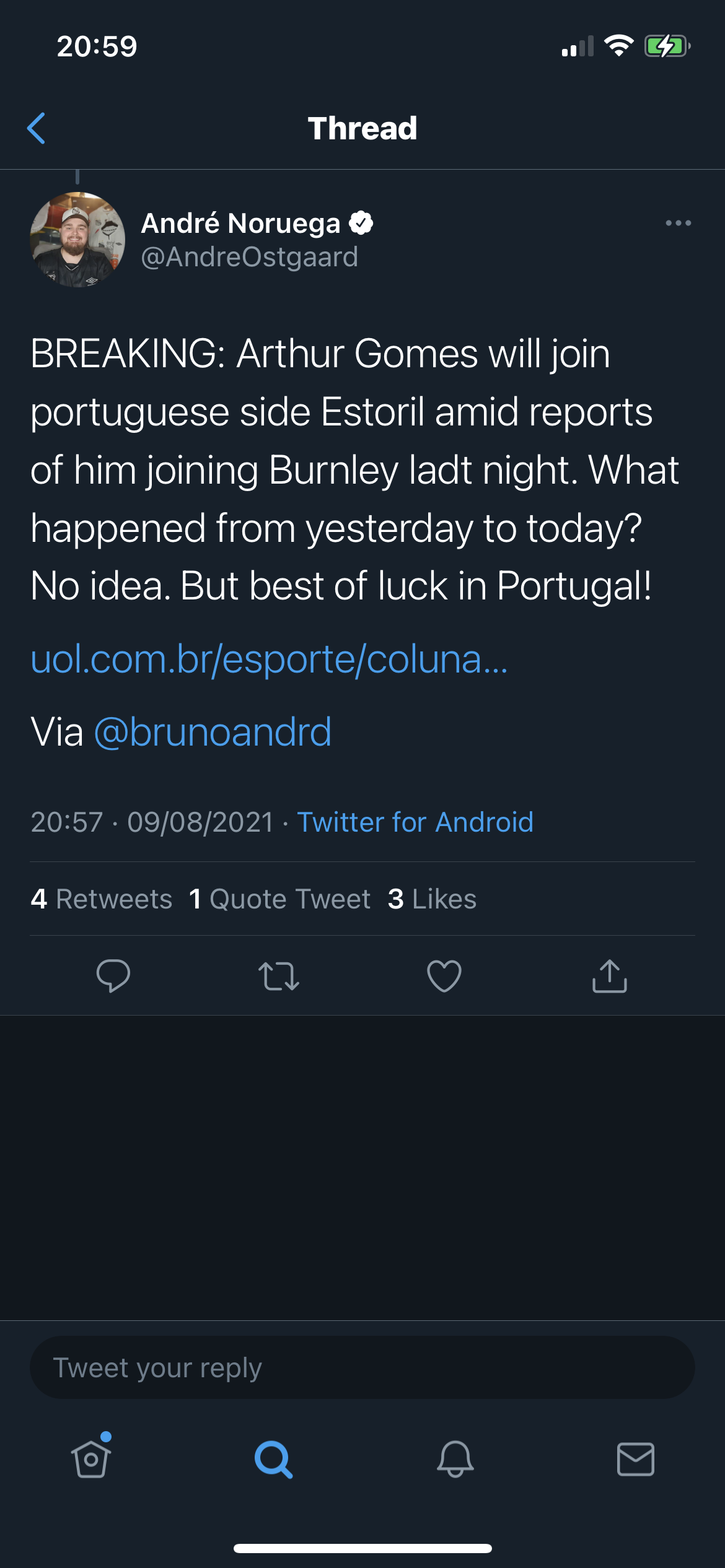Like the tweet with heart icon
The height and width of the screenshot is (1568, 725).
444,976
